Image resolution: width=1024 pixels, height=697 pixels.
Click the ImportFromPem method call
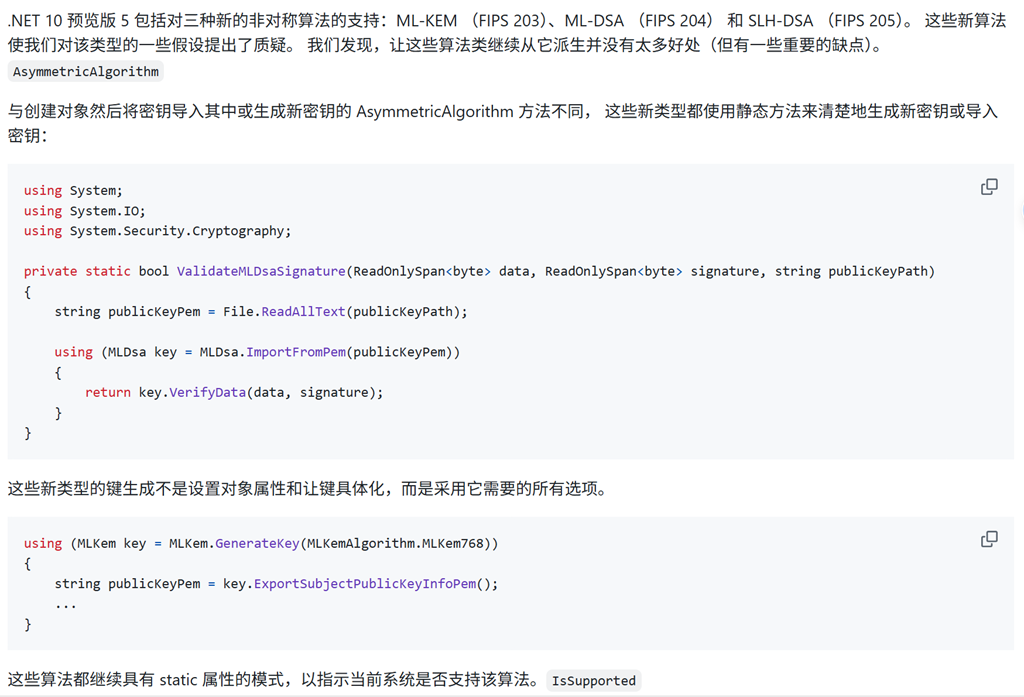[296, 352]
